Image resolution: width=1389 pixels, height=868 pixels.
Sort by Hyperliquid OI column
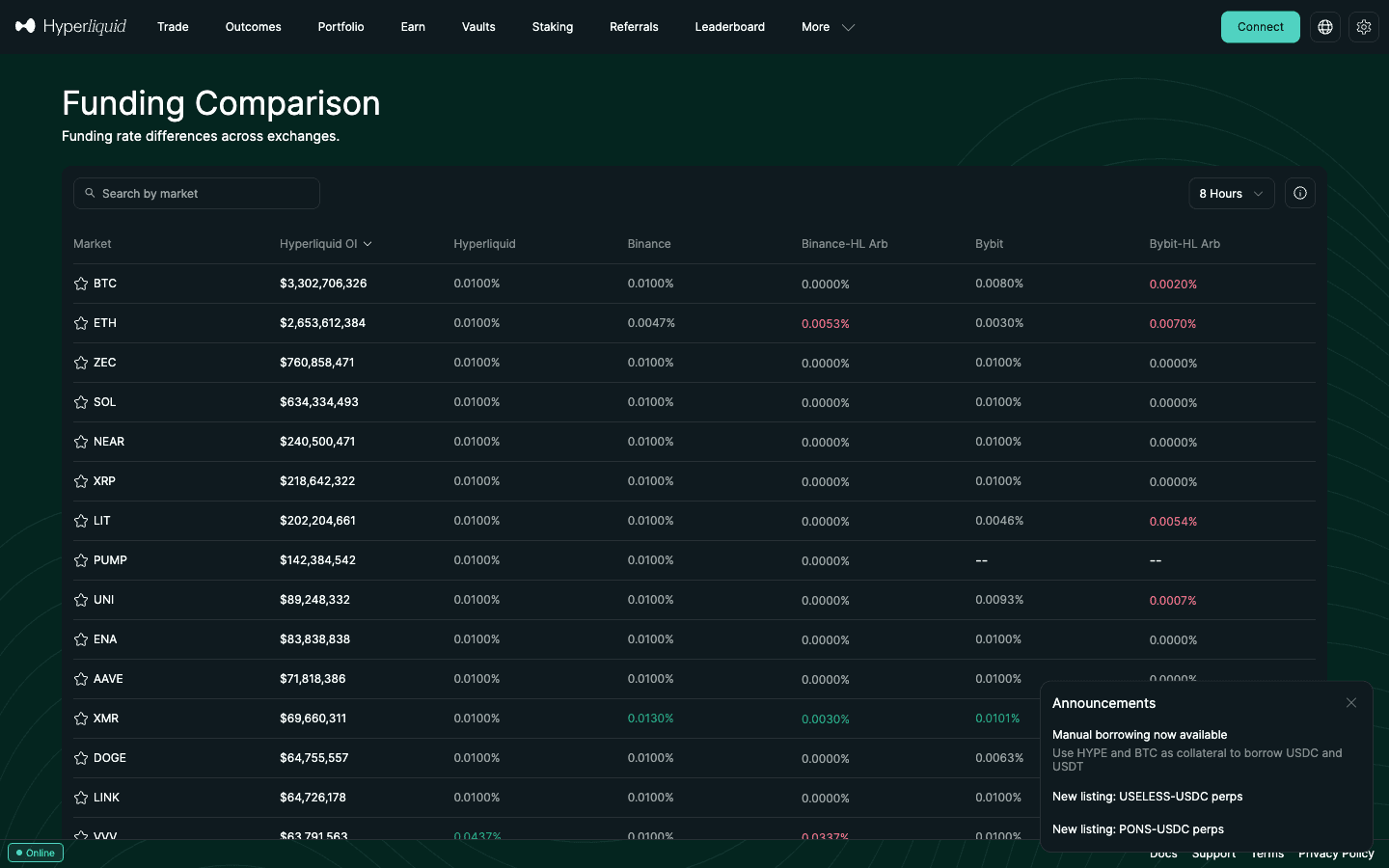[x=326, y=244]
